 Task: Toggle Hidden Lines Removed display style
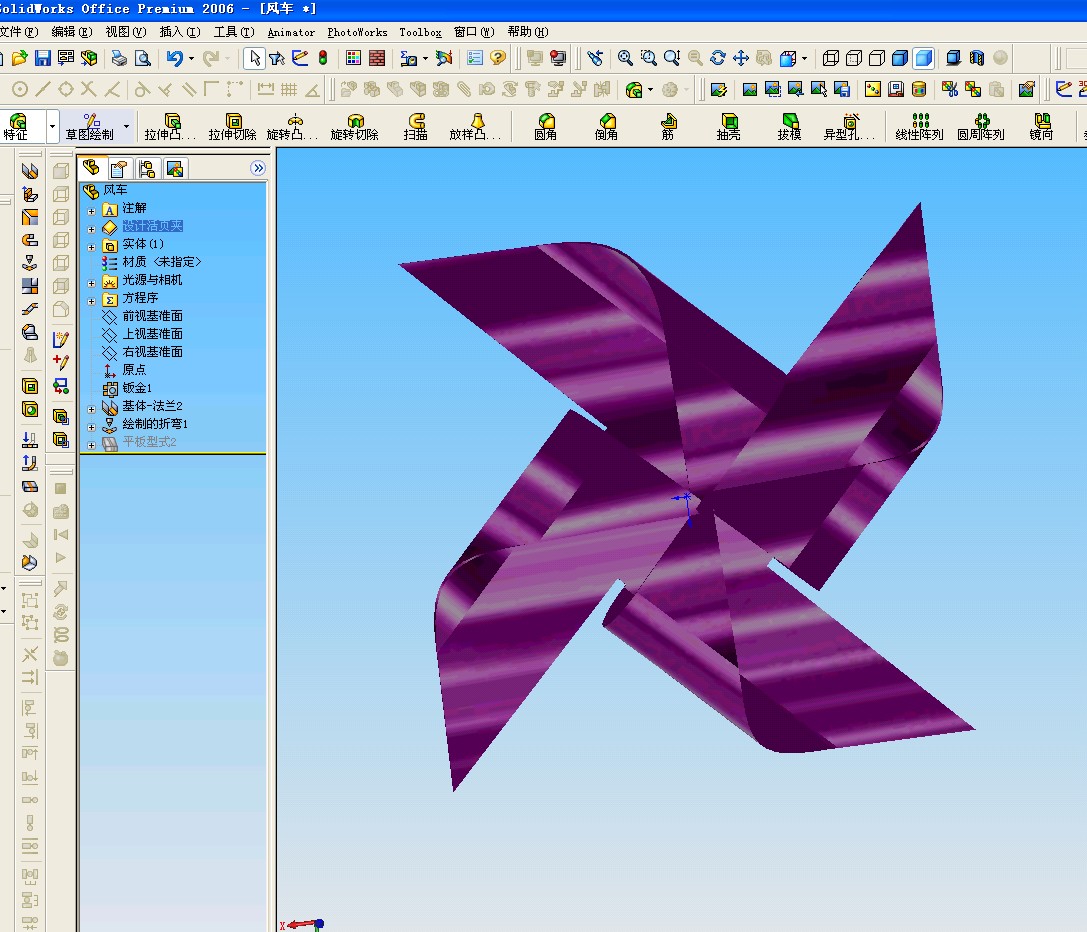pos(876,58)
